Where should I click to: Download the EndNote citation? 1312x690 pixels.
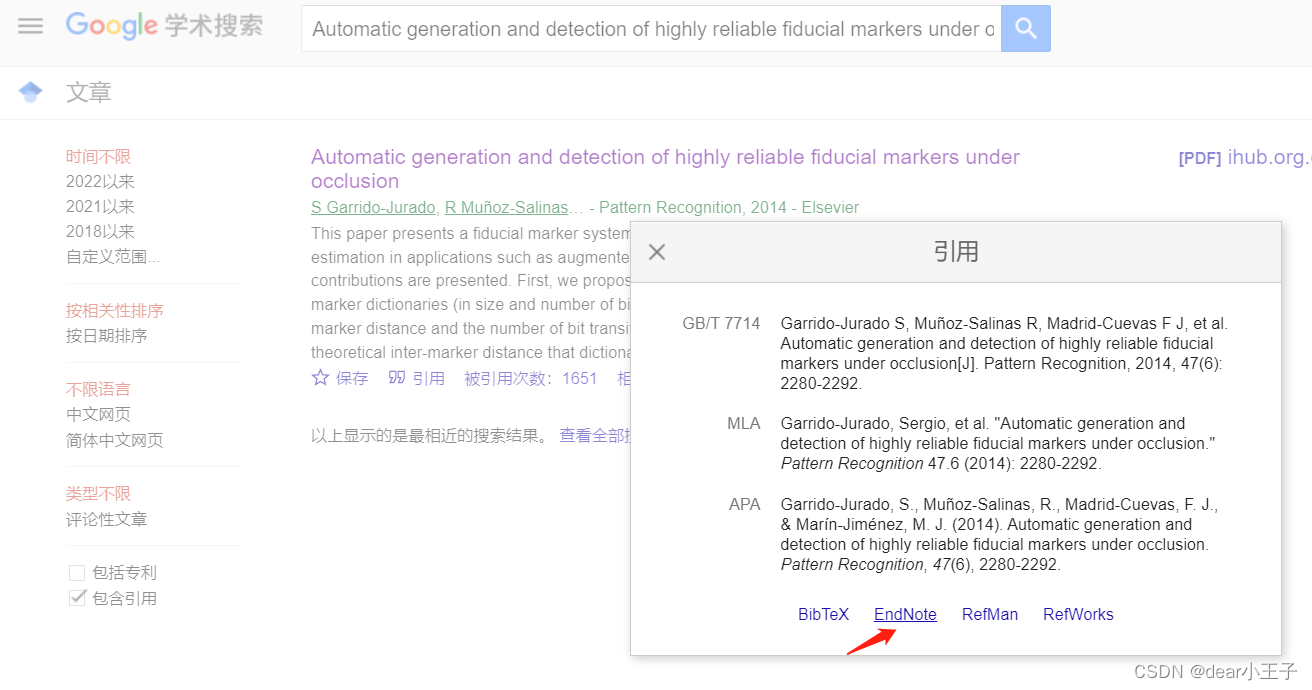click(905, 615)
